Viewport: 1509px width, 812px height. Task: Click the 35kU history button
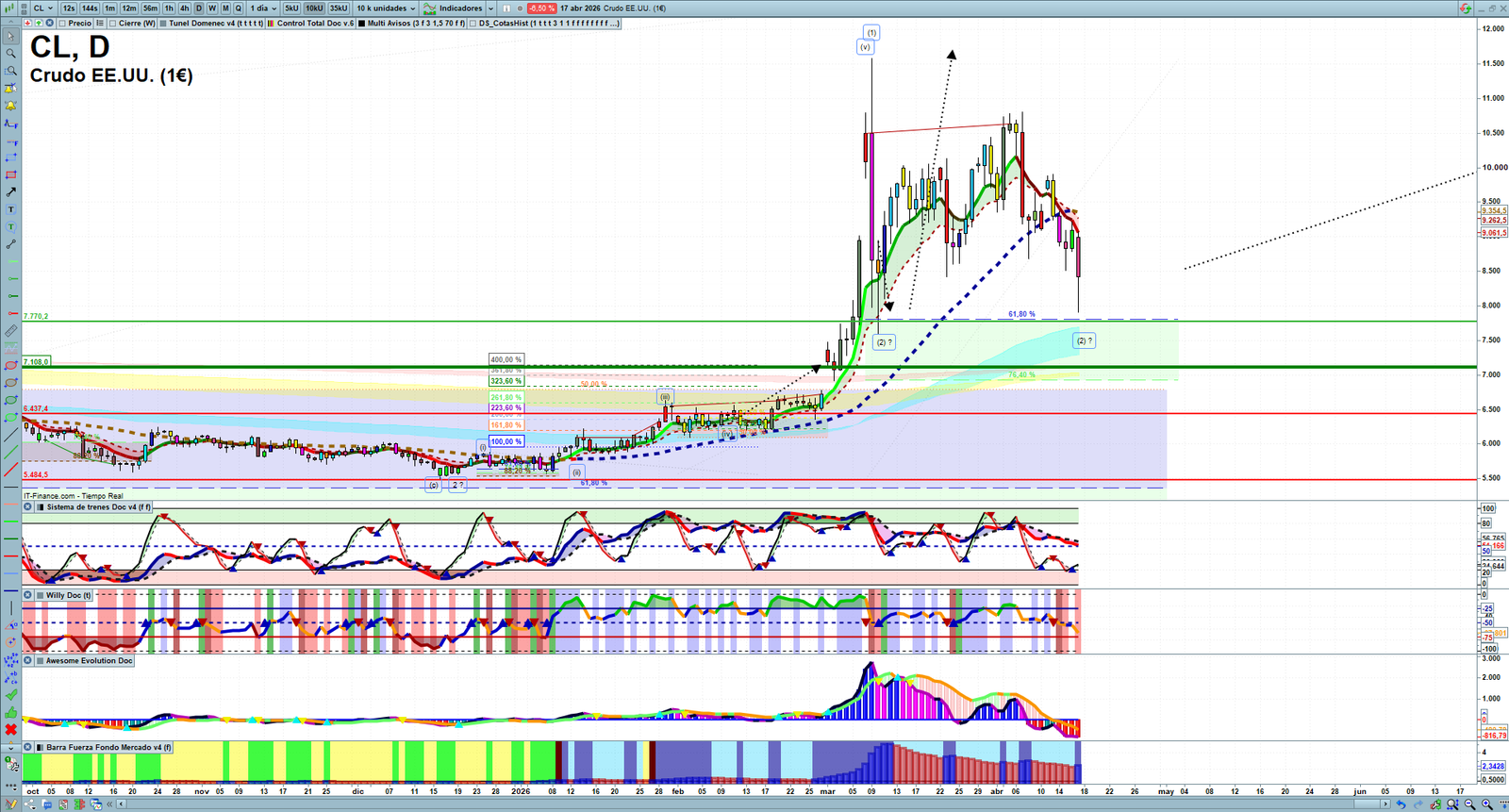(339, 8)
